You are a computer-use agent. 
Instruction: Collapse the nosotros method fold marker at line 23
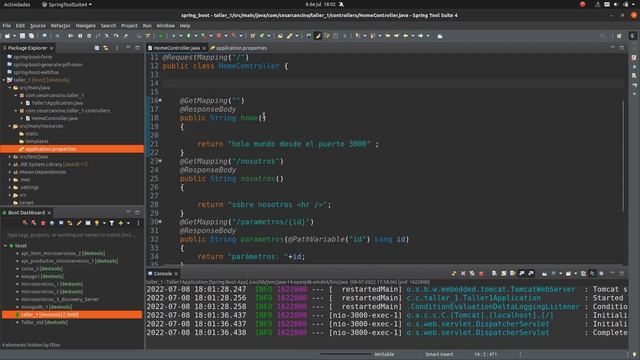point(160,161)
